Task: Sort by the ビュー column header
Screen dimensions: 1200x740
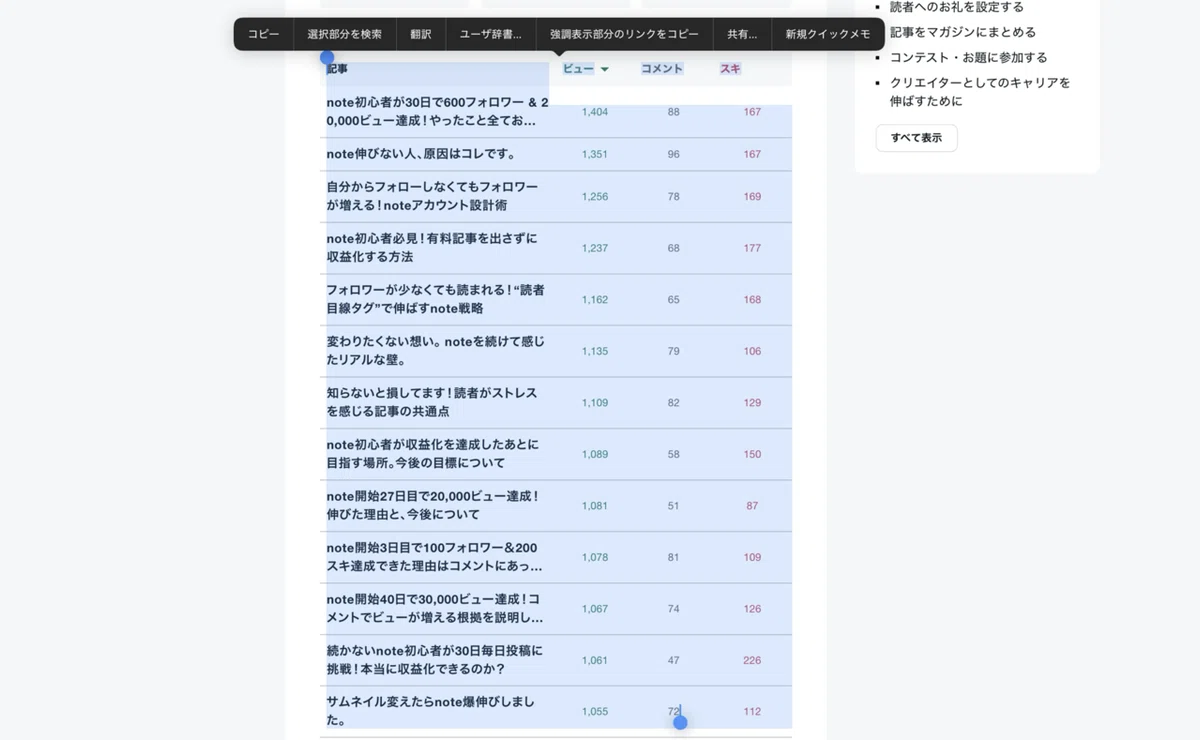Action: (578, 69)
